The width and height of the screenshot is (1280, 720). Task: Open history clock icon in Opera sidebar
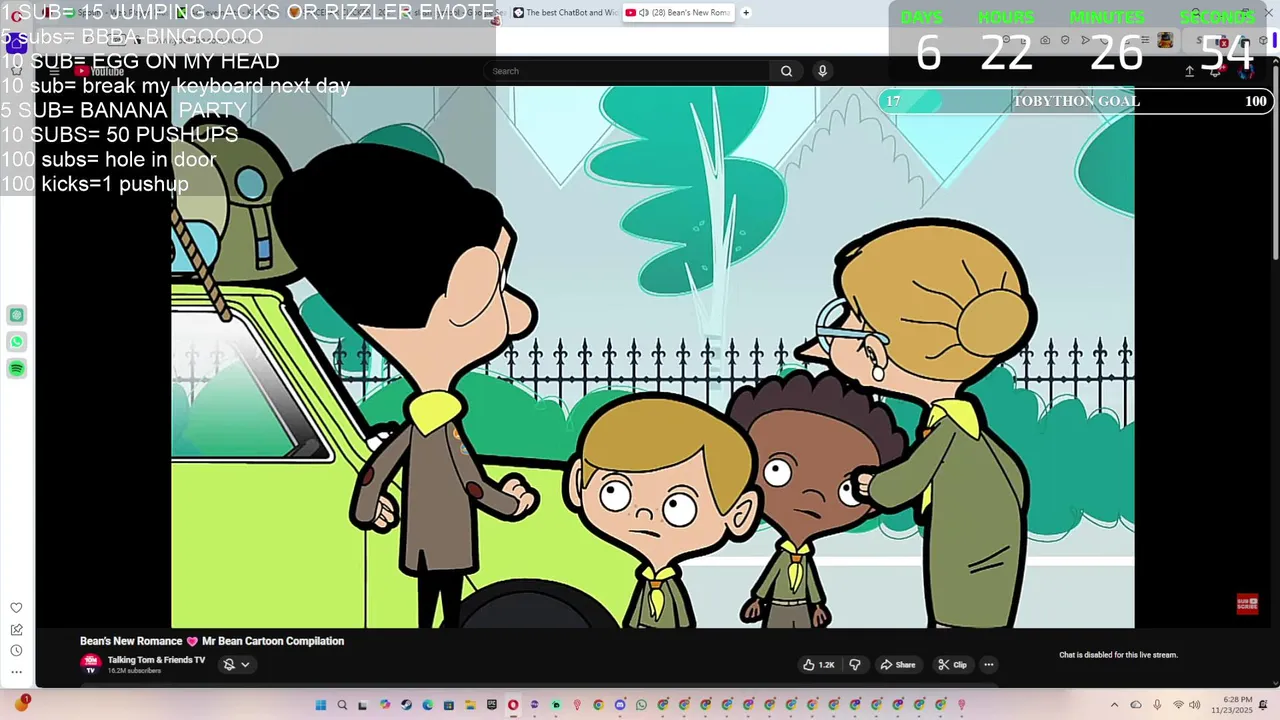[x=16, y=650]
